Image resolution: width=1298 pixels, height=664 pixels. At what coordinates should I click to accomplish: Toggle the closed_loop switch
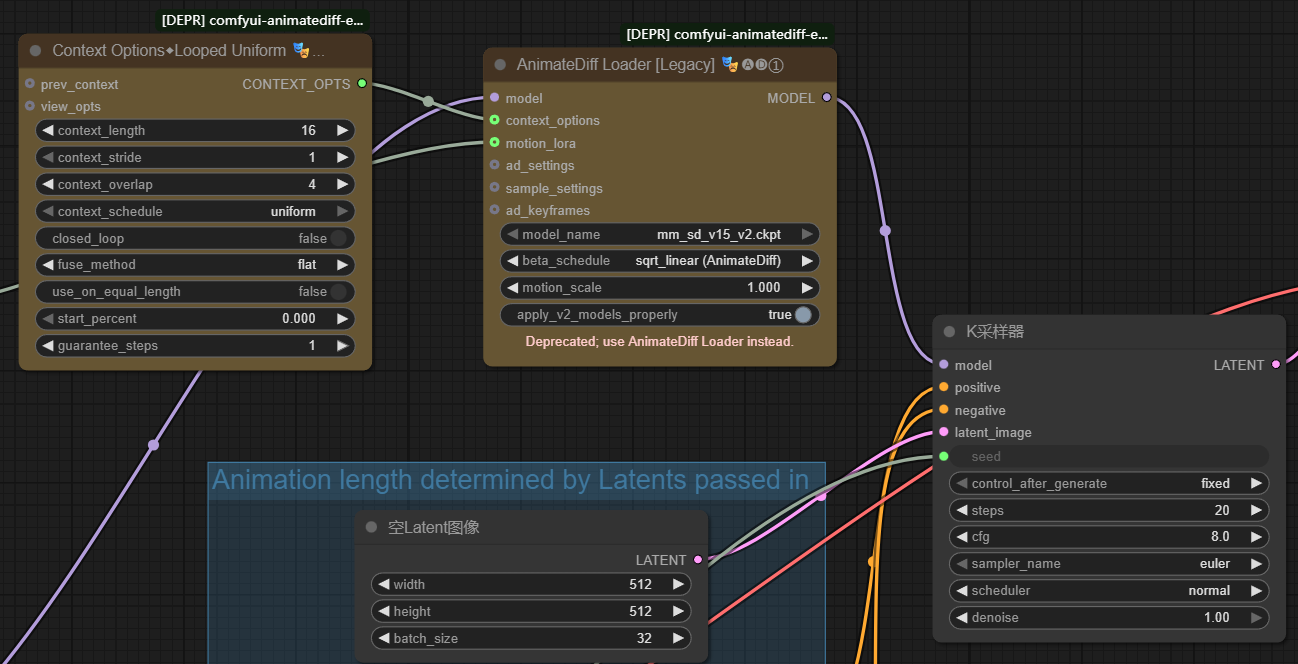[x=339, y=238]
